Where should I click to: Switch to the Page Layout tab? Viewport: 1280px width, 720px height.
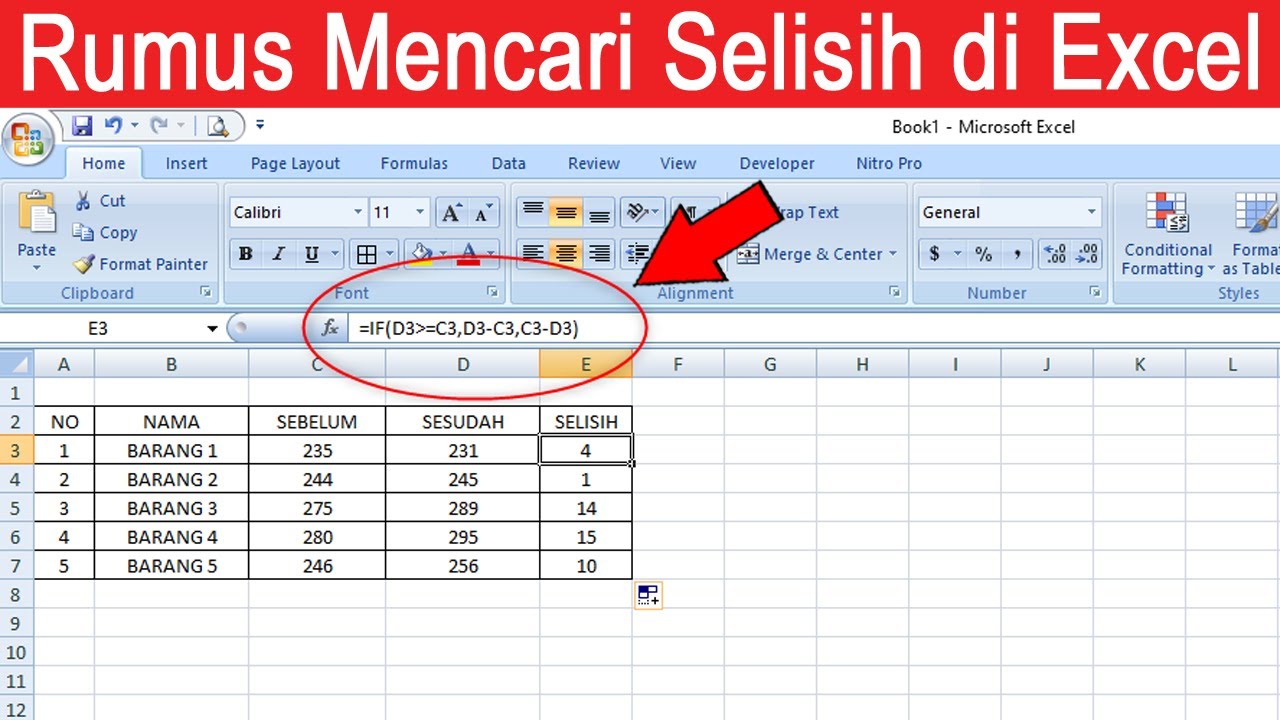(295, 163)
